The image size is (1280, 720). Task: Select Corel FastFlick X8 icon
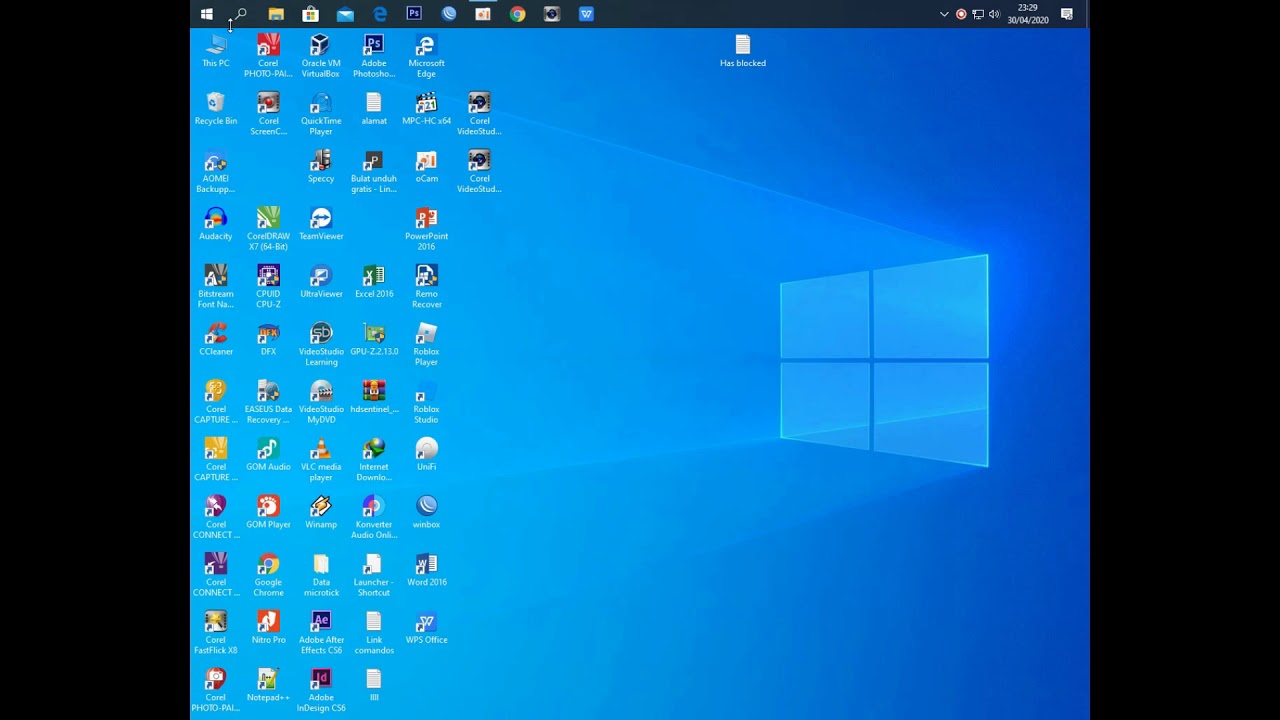[x=216, y=633]
